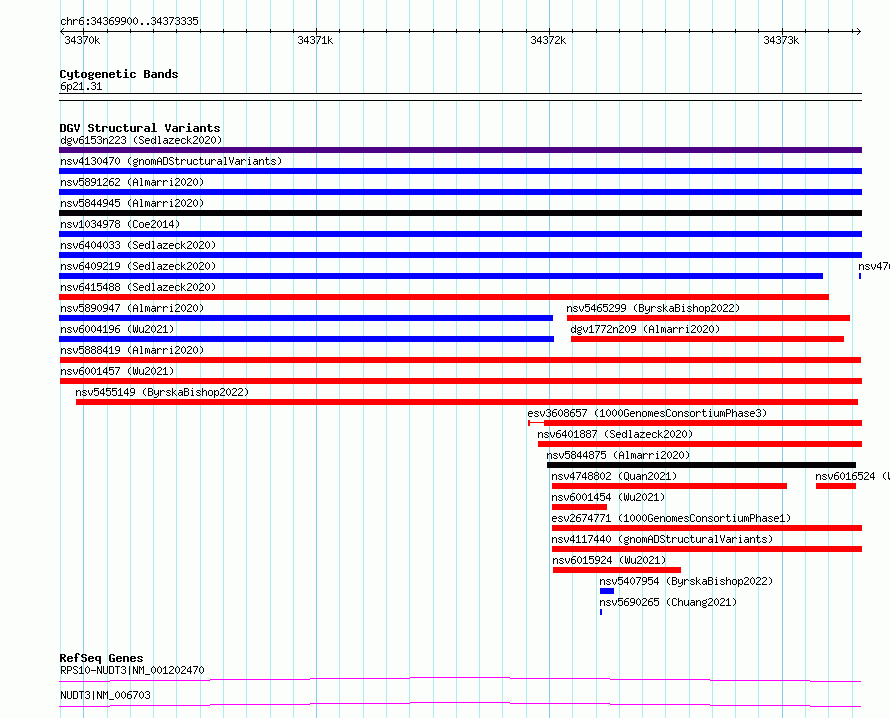Click the black nsv5844945 variant bar

click(x=460, y=213)
